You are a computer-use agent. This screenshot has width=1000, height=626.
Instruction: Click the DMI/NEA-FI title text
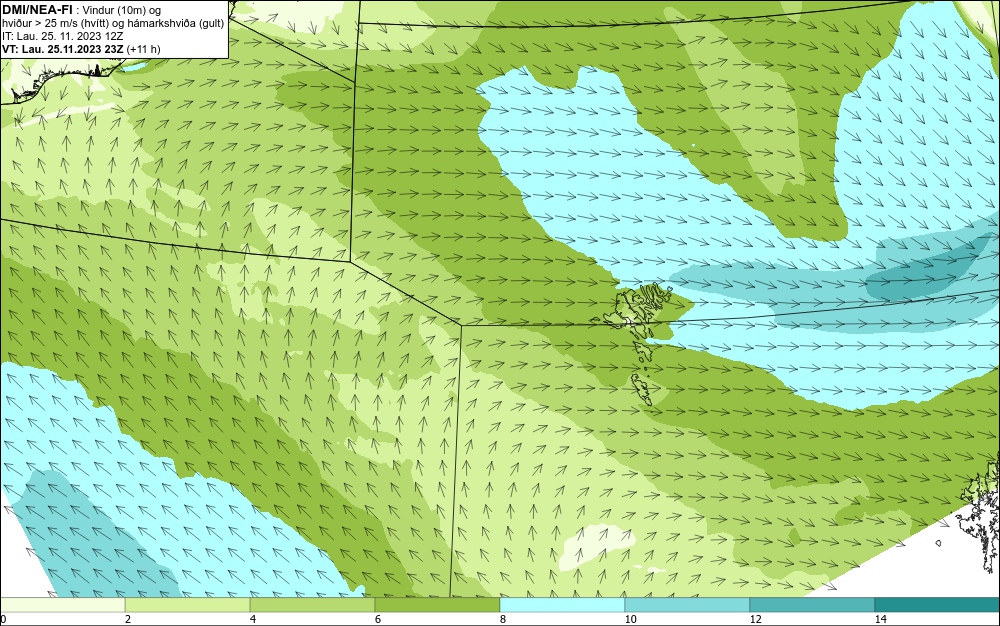37,10
